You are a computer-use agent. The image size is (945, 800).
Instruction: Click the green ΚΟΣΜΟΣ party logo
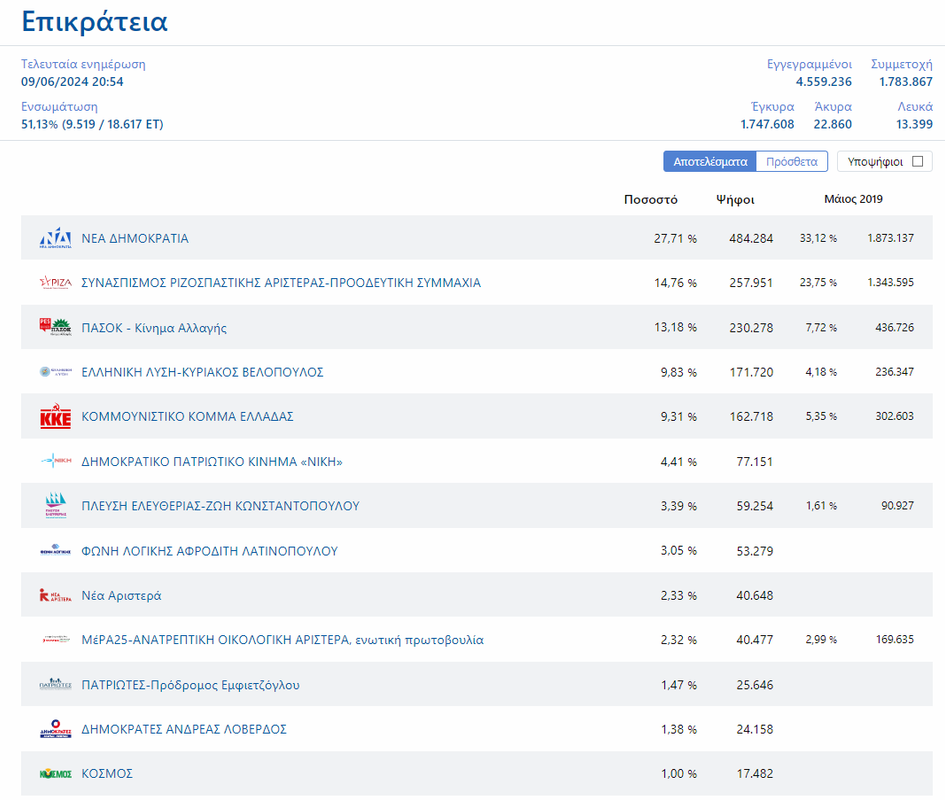pos(55,773)
